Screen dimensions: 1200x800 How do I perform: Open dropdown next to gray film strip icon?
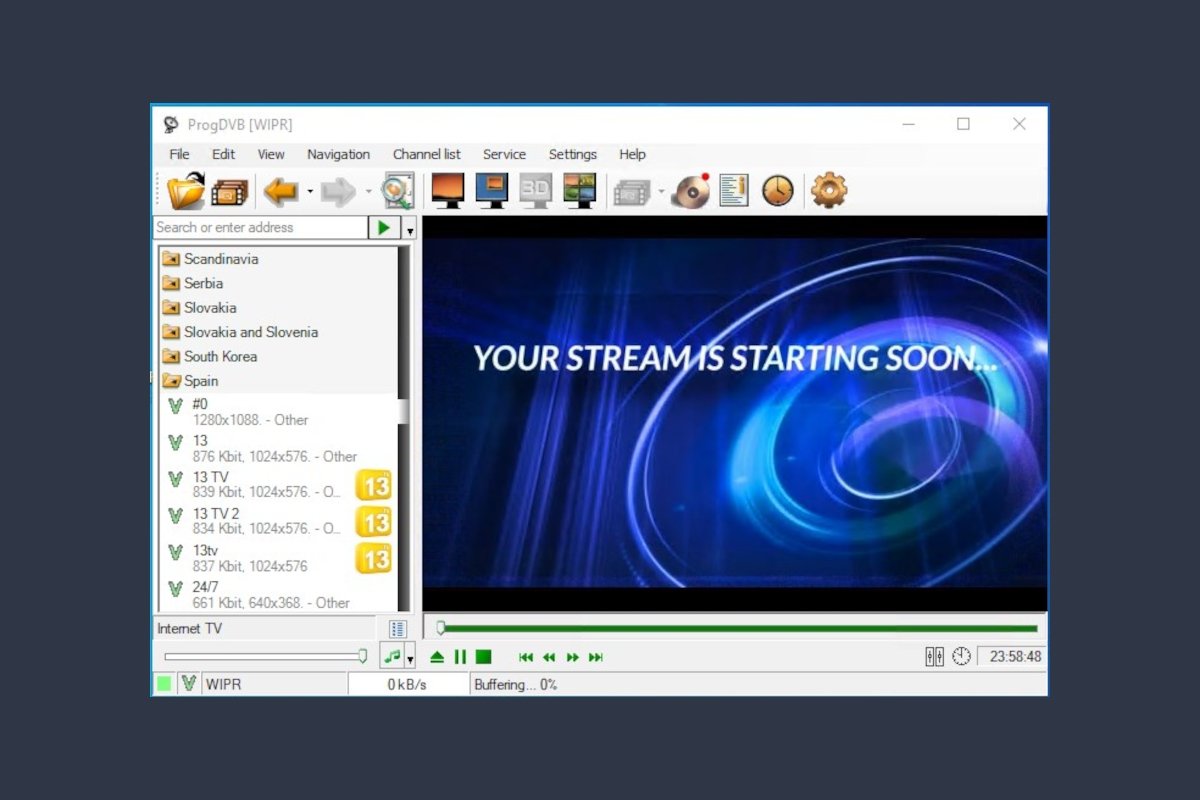pos(661,191)
